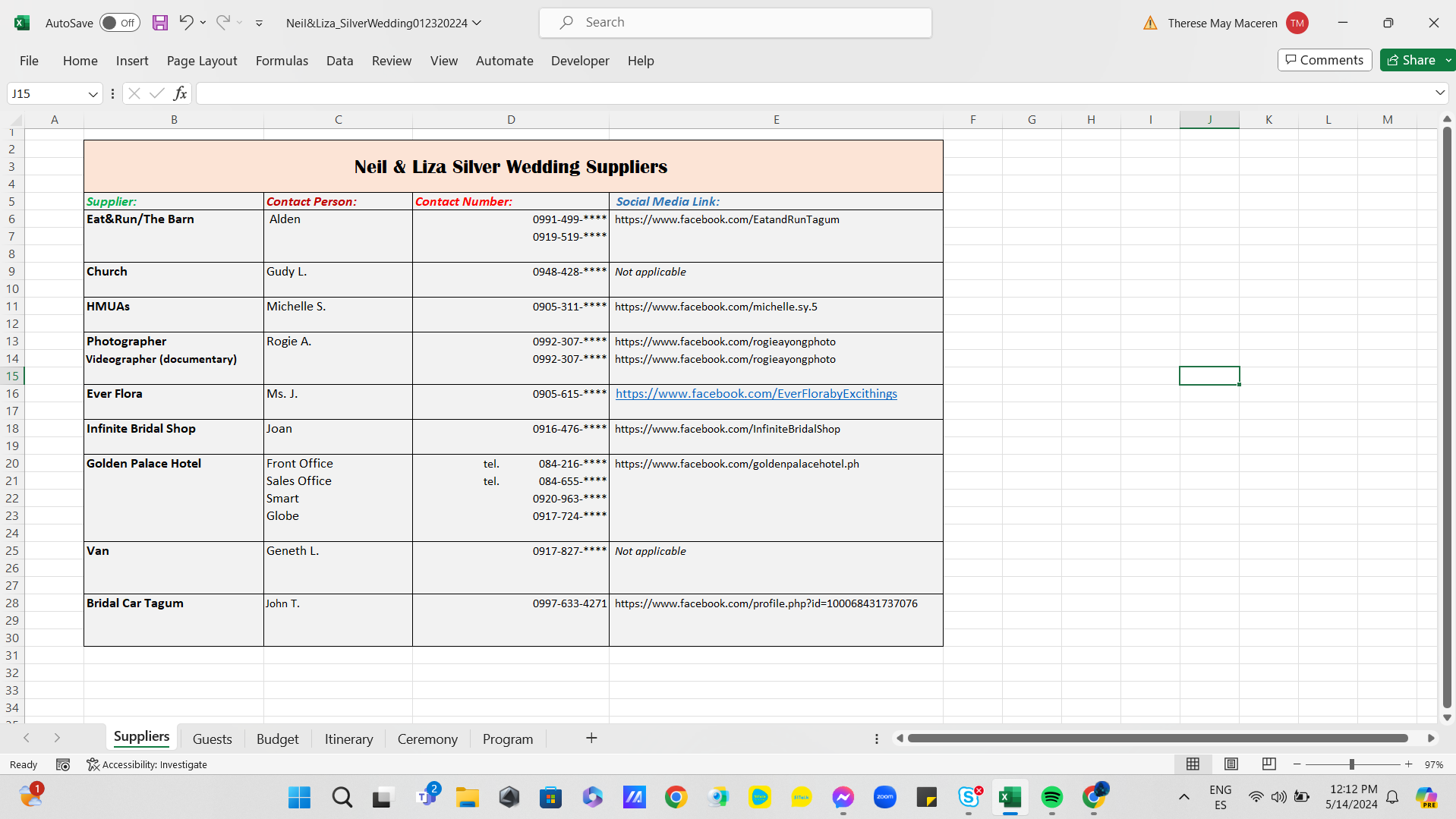Click the Comments button
This screenshot has width=1456, height=819.
click(x=1325, y=60)
